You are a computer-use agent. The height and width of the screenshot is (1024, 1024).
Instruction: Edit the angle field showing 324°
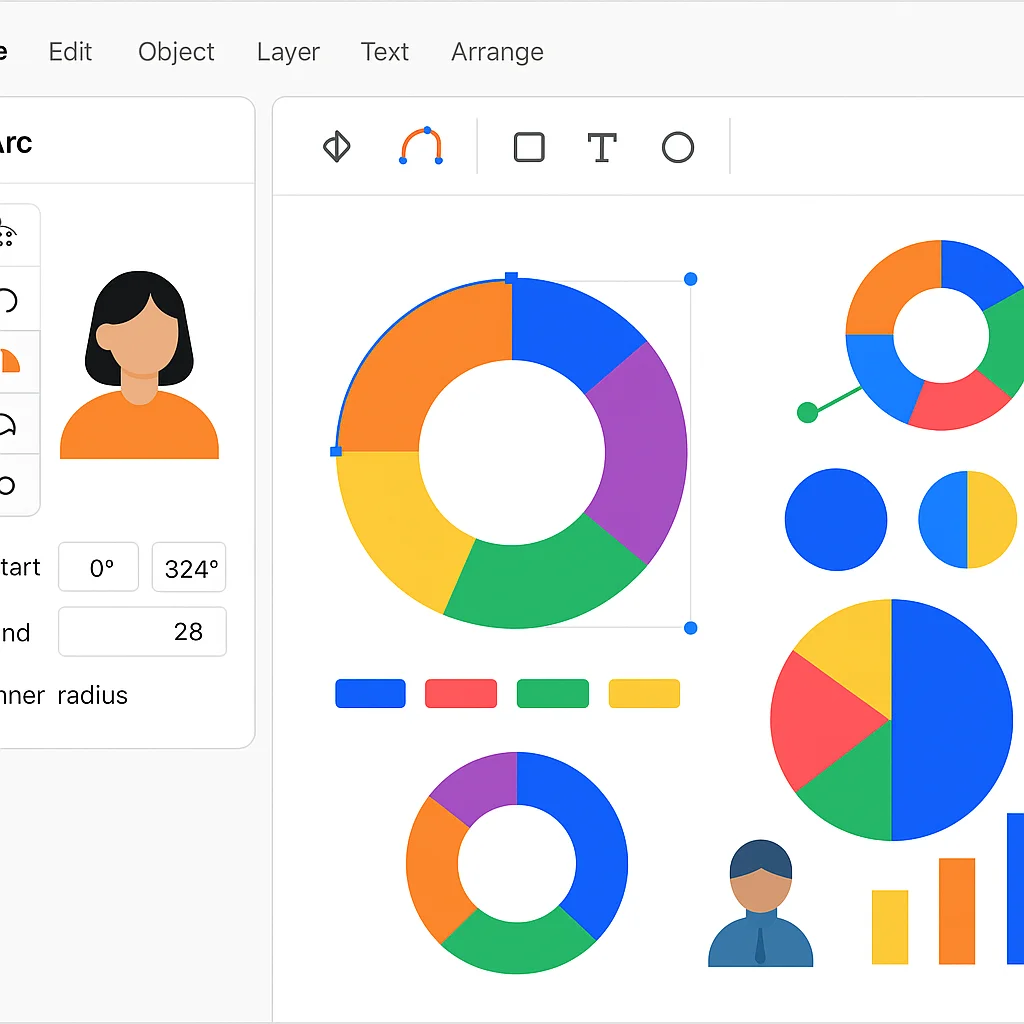coord(189,567)
